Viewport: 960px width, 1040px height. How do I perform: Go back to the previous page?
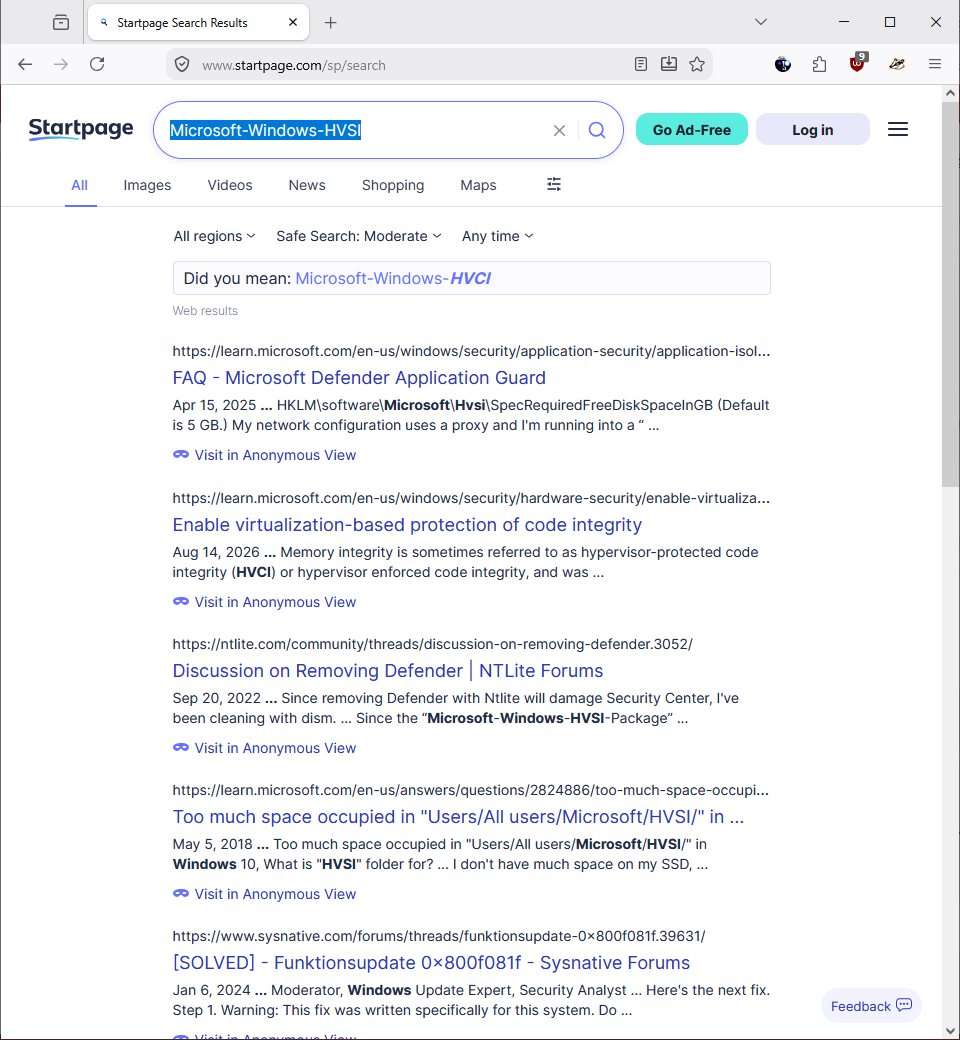[25, 64]
